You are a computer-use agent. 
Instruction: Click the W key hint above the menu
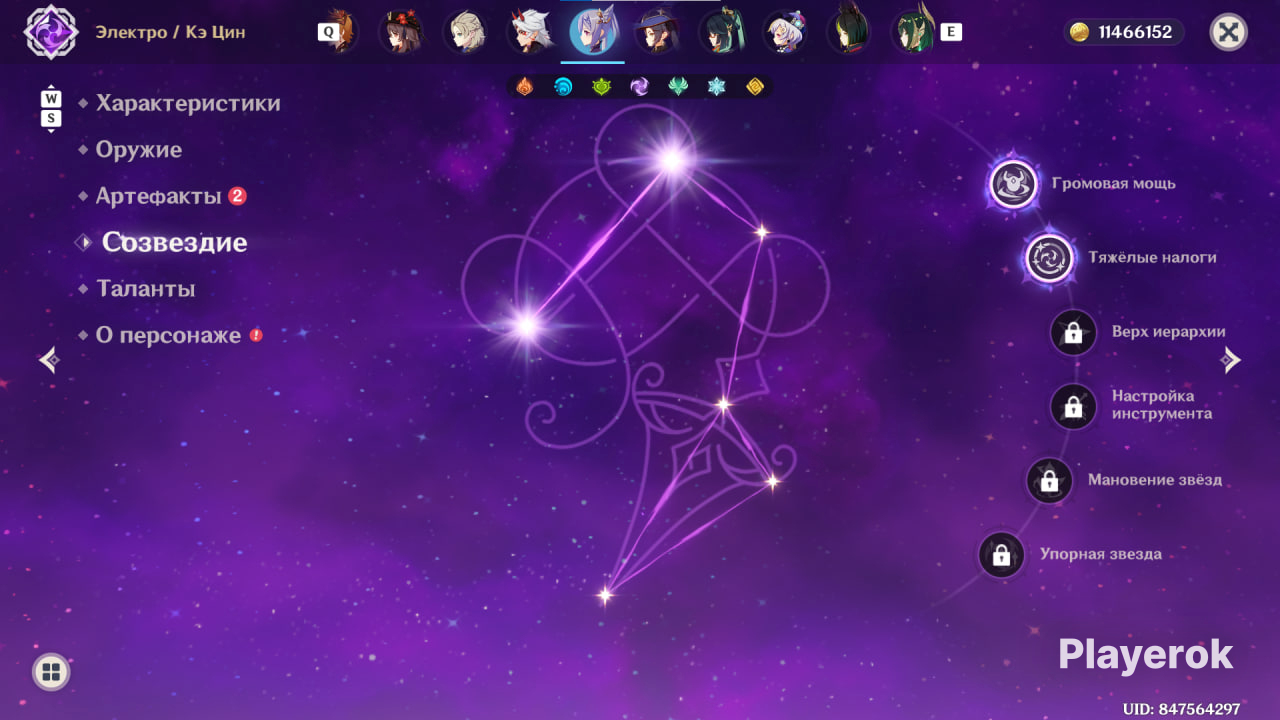[51, 99]
